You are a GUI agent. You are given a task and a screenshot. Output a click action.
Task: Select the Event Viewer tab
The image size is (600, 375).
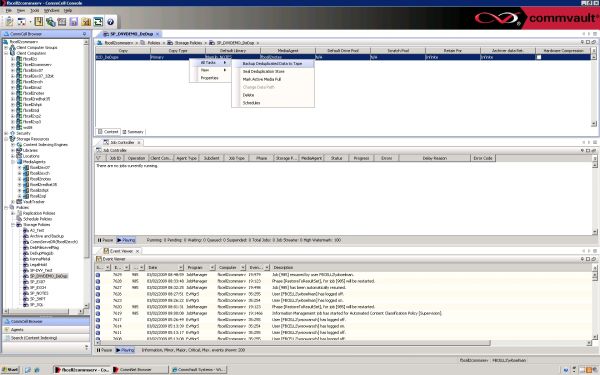tap(121, 251)
